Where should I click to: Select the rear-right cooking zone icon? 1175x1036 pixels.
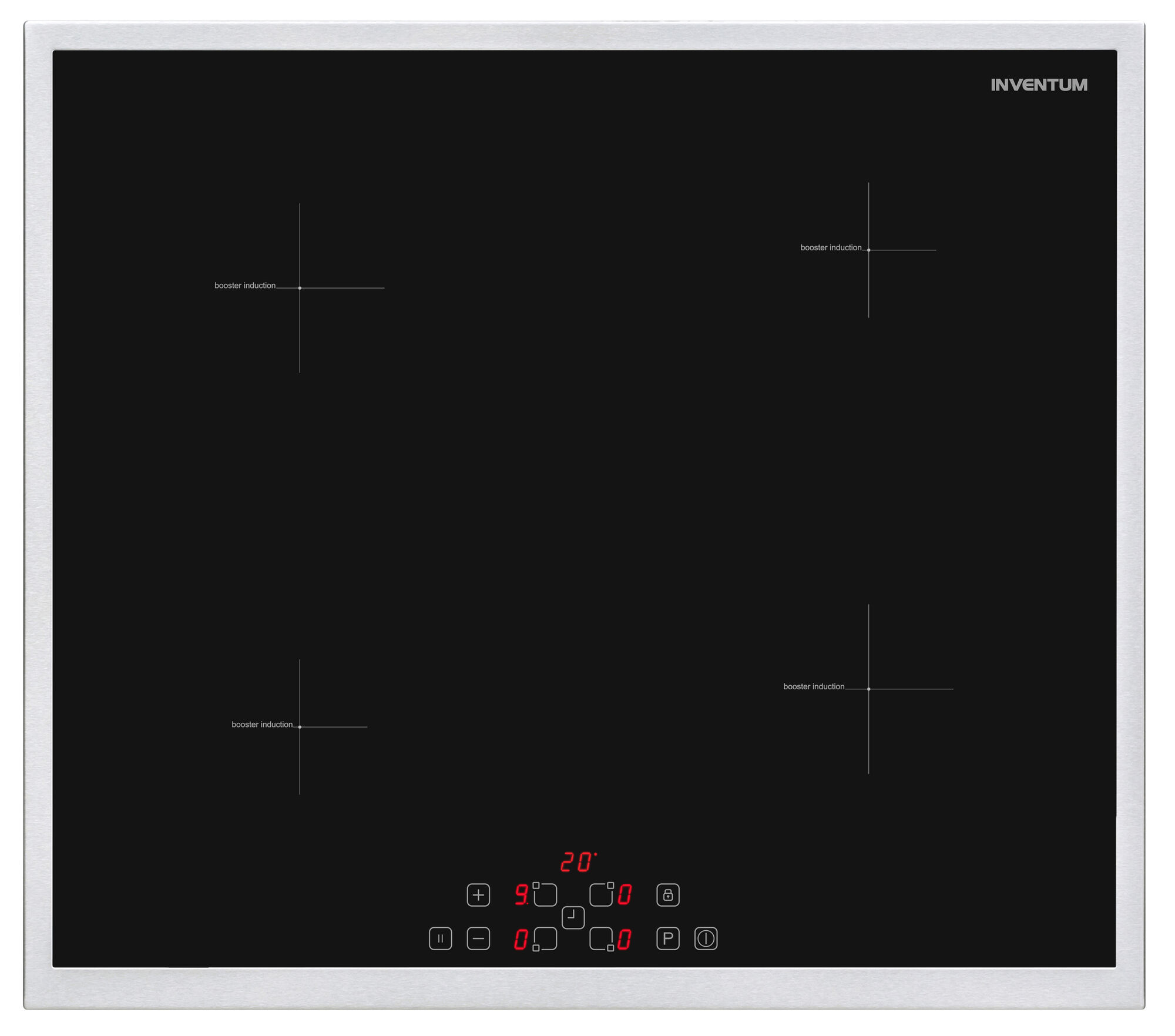pyautogui.click(x=602, y=894)
